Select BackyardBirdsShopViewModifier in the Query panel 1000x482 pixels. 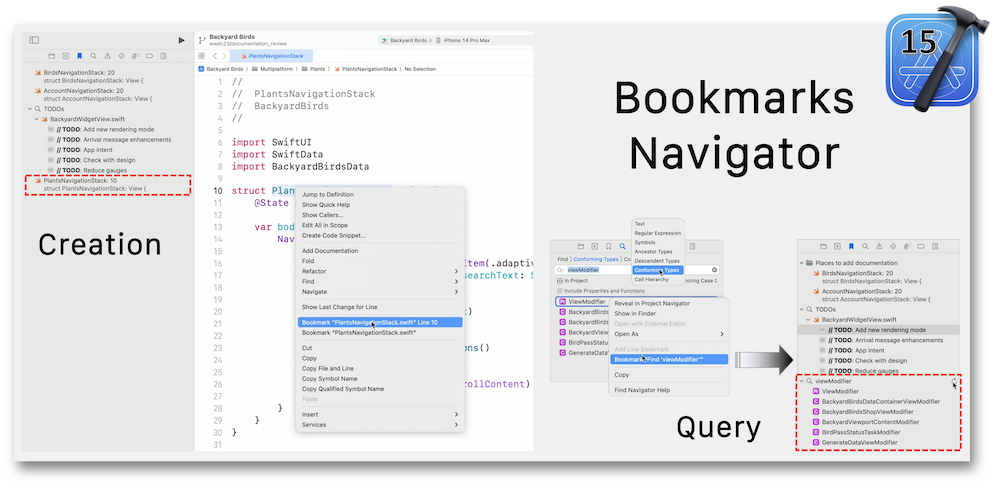coord(867,412)
